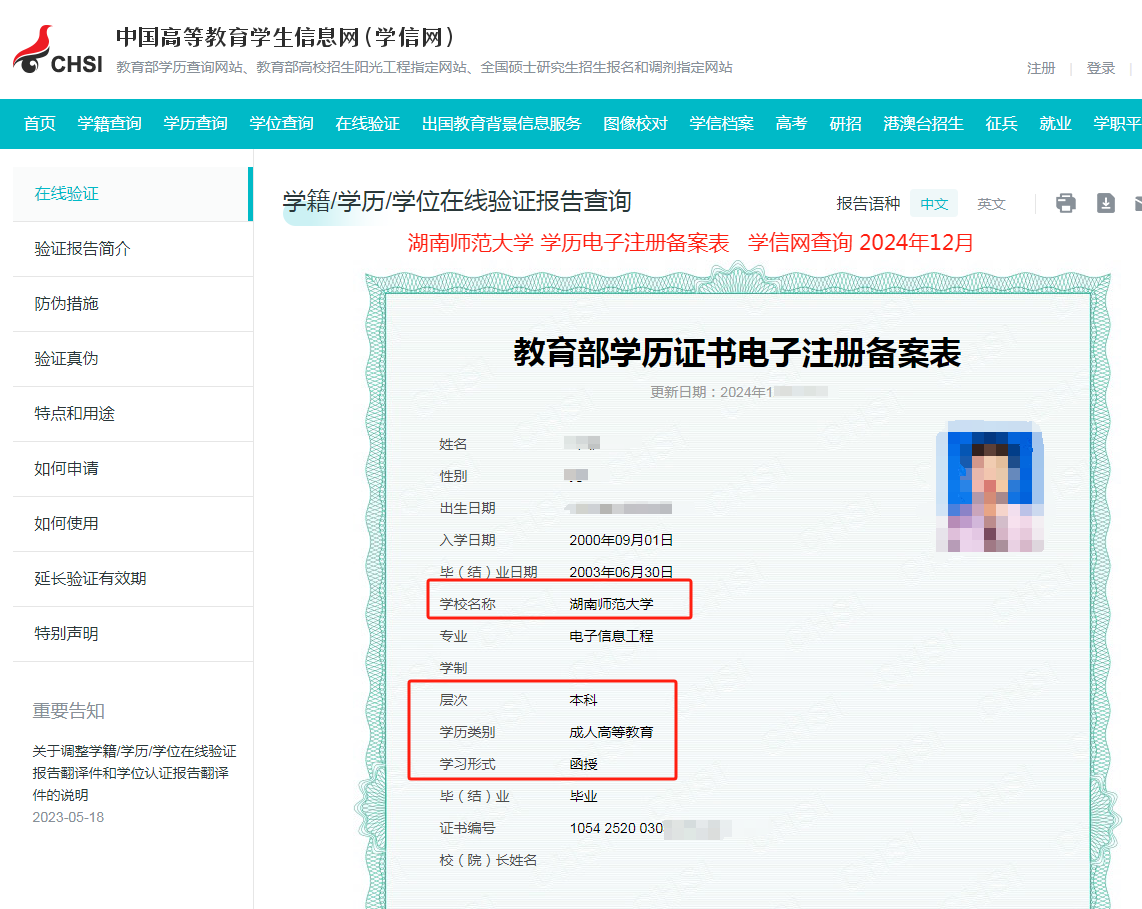Screen dimensions: 1142x909
Task: Open 学位查询 in the navigation bar
Action: tap(281, 124)
